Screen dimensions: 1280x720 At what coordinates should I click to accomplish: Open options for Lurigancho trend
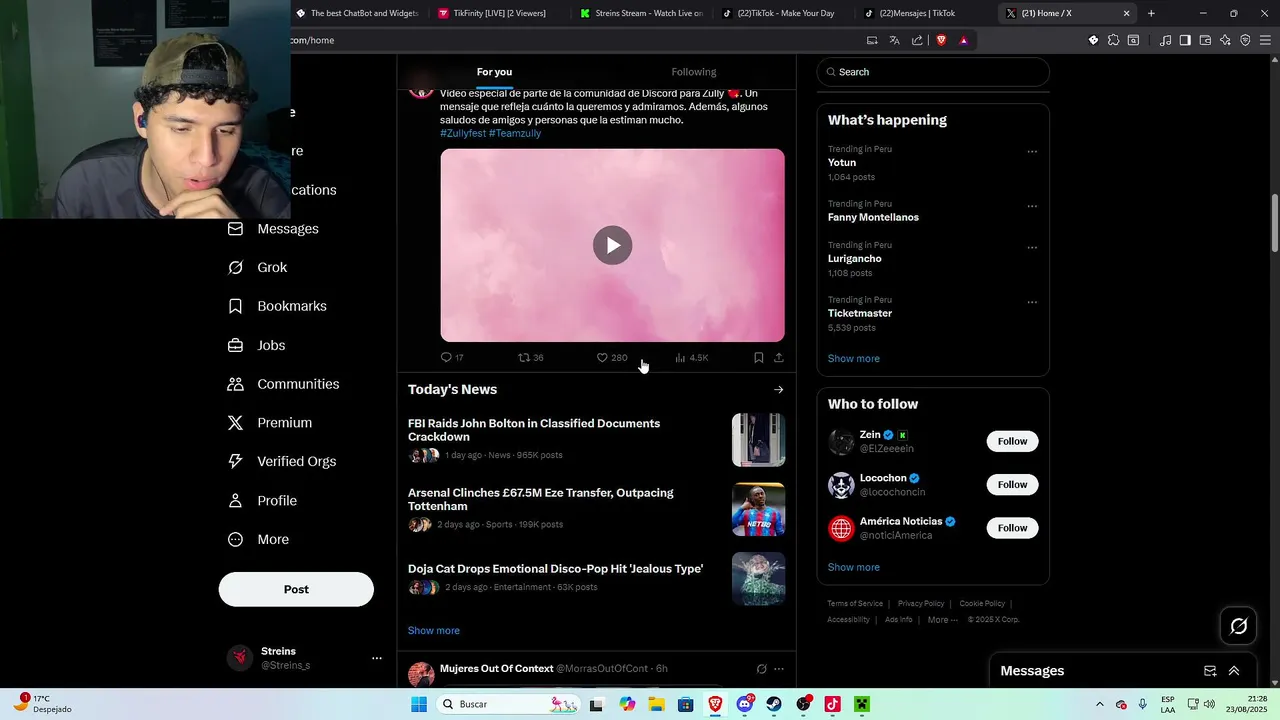pos(1032,248)
